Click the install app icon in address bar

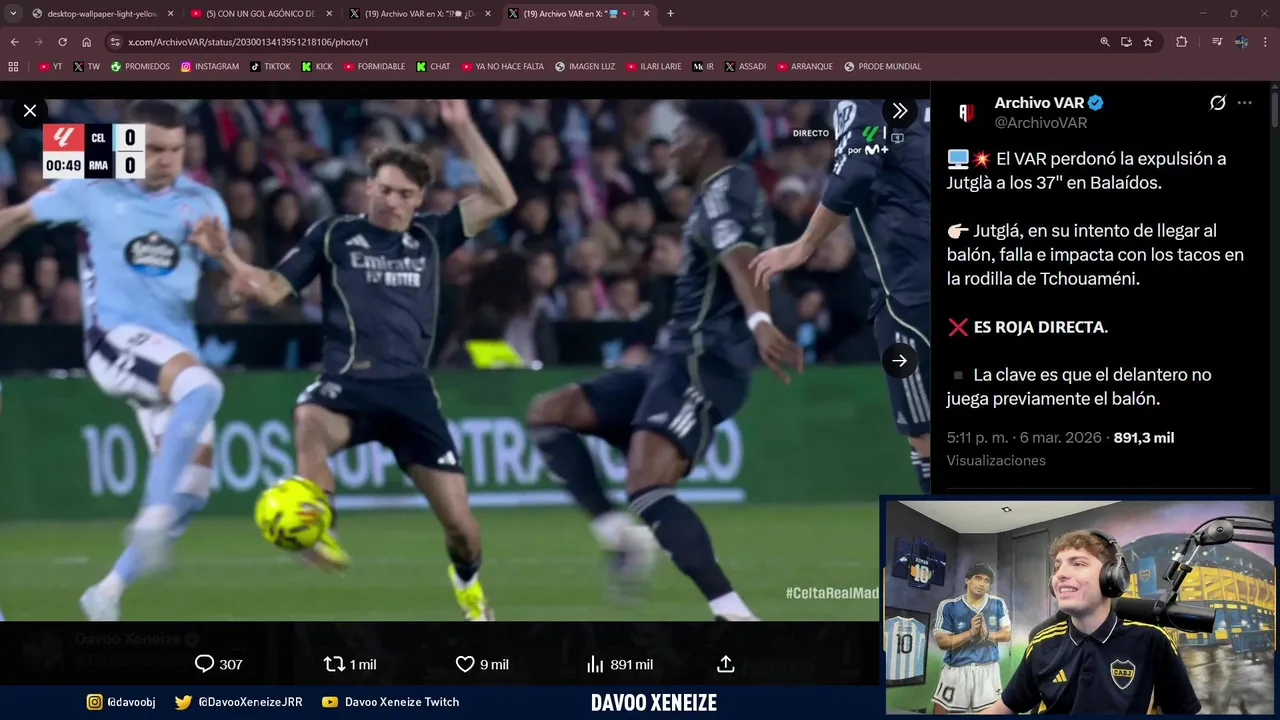pyautogui.click(x=1126, y=42)
